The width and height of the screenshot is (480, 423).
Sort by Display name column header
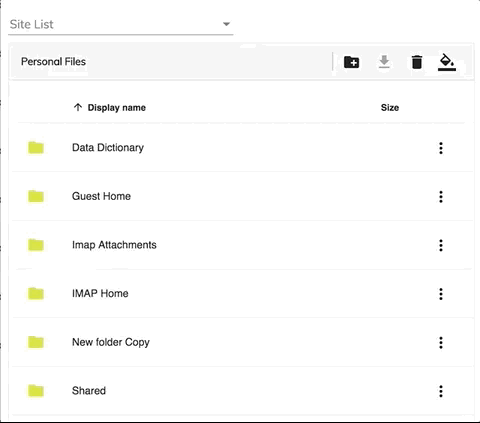tap(117, 108)
